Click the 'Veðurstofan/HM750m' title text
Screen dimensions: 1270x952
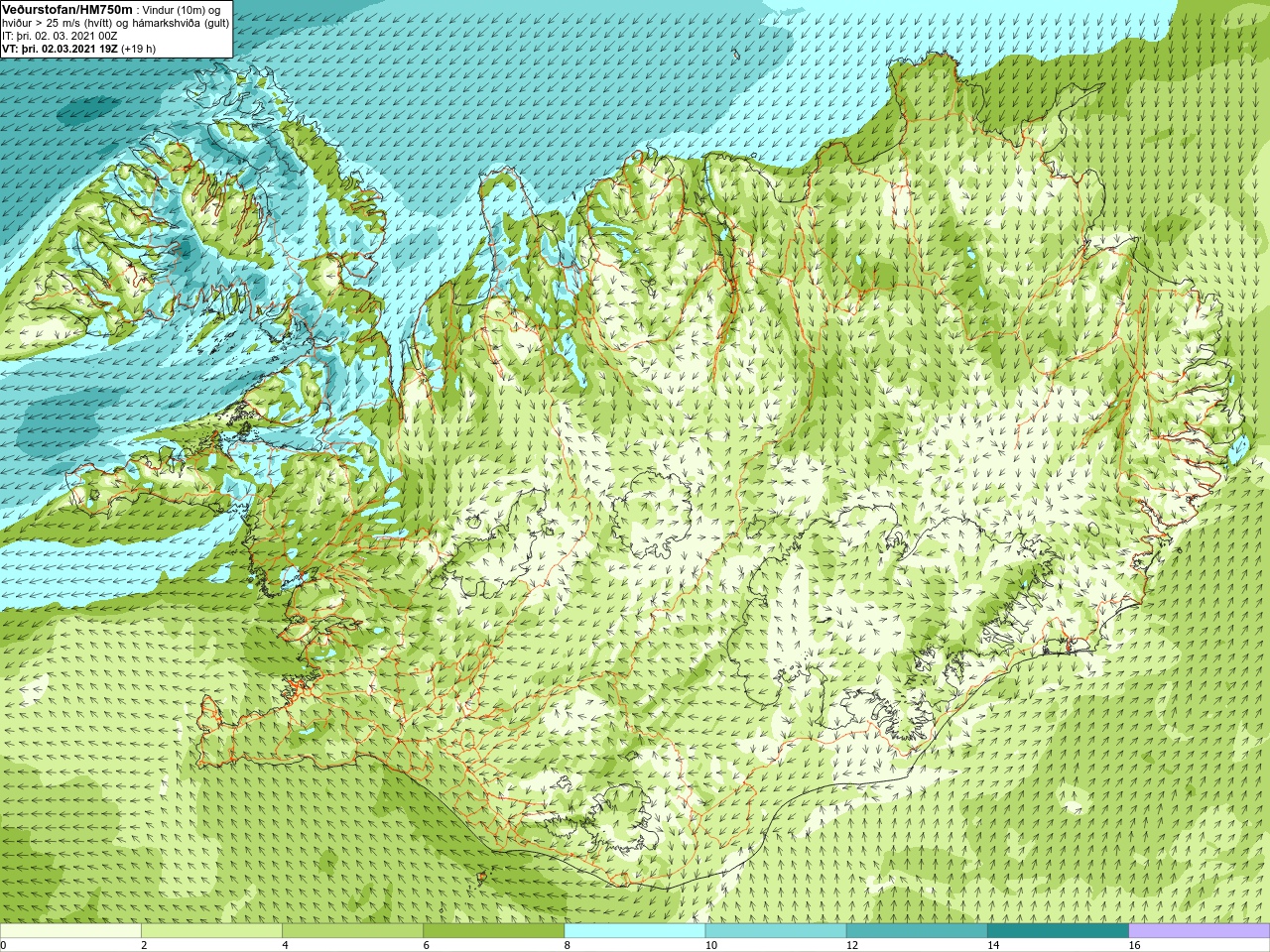point(67,9)
